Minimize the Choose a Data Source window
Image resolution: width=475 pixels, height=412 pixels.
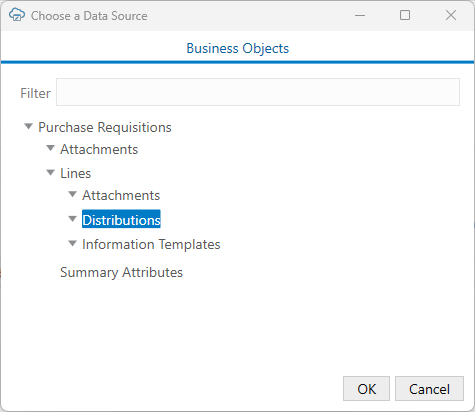(360, 15)
